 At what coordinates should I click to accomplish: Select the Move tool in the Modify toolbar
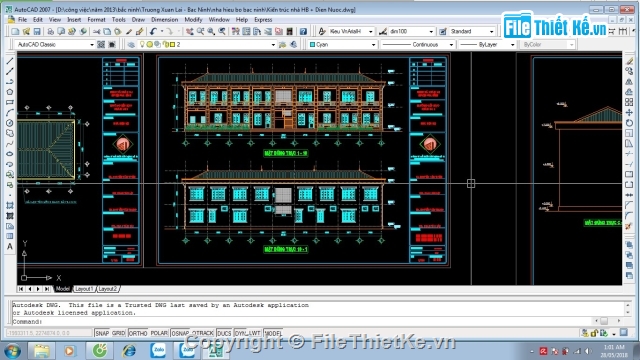629,113
